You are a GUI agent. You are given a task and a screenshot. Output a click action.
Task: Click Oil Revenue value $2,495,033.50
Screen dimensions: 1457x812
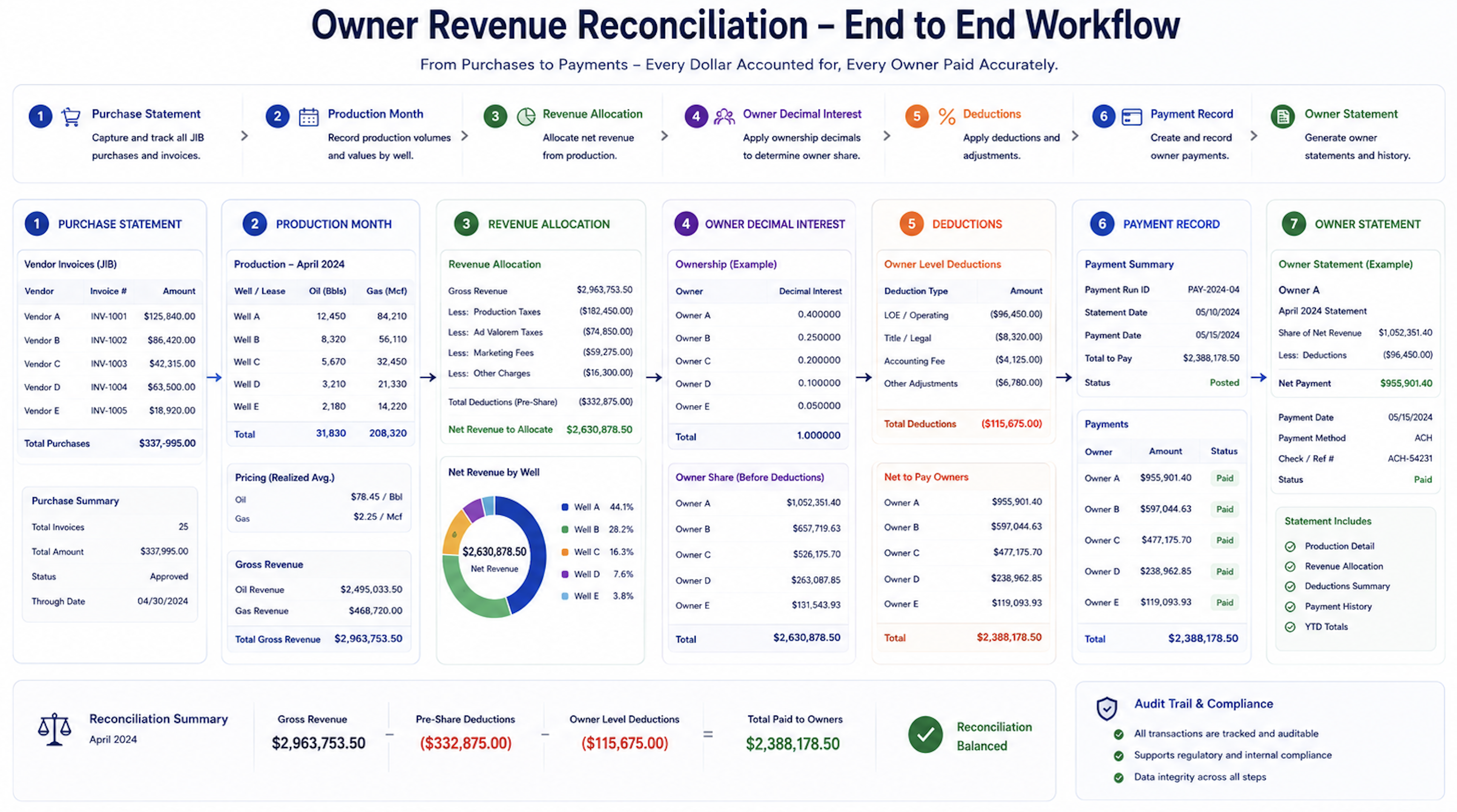pyautogui.click(x=371, y=590)
